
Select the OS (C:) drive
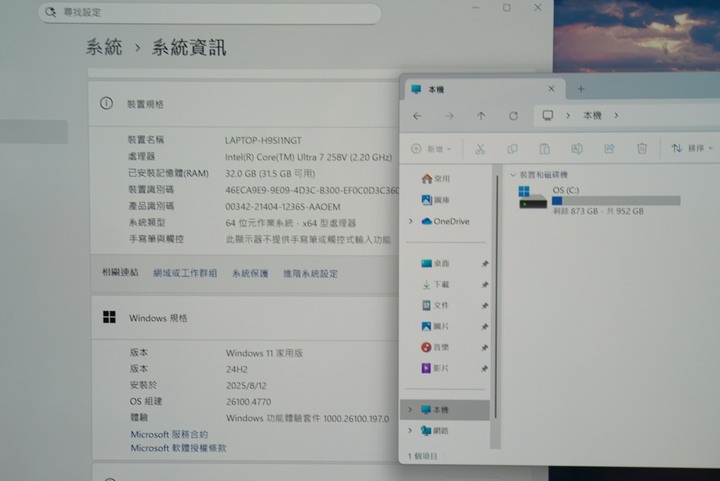pos(599,200)
